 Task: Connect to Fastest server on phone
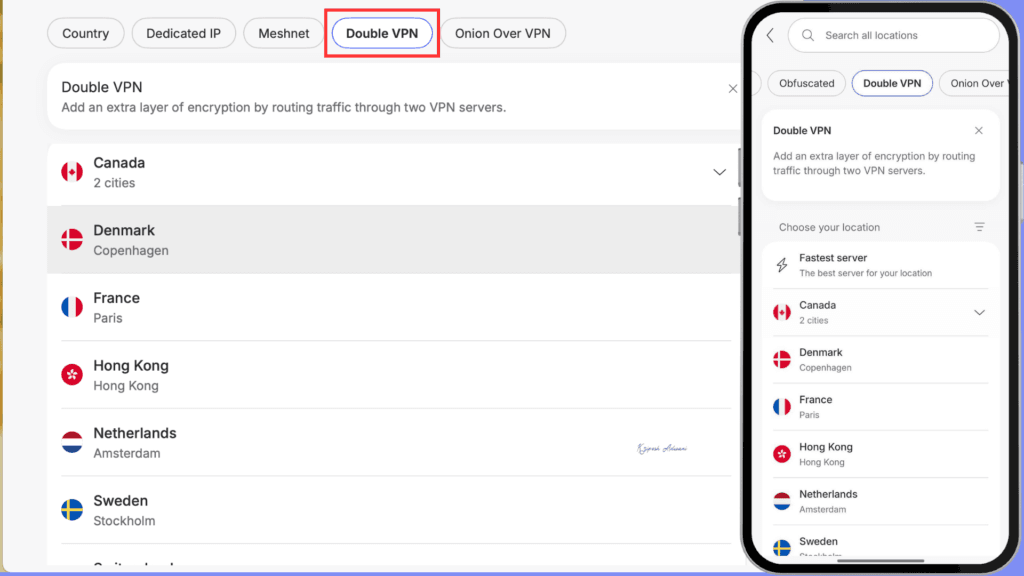tap(880, 265)
